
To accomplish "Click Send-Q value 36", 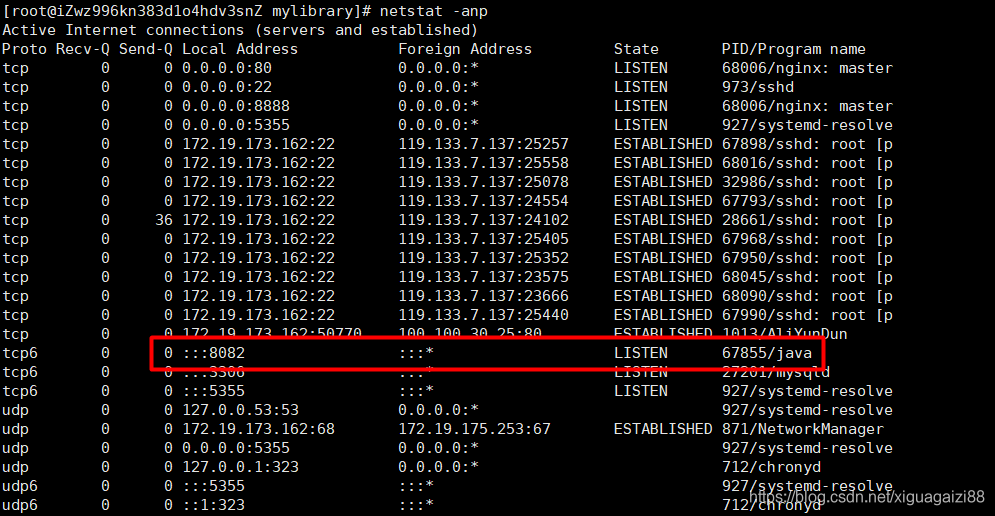I will point(164,220).
